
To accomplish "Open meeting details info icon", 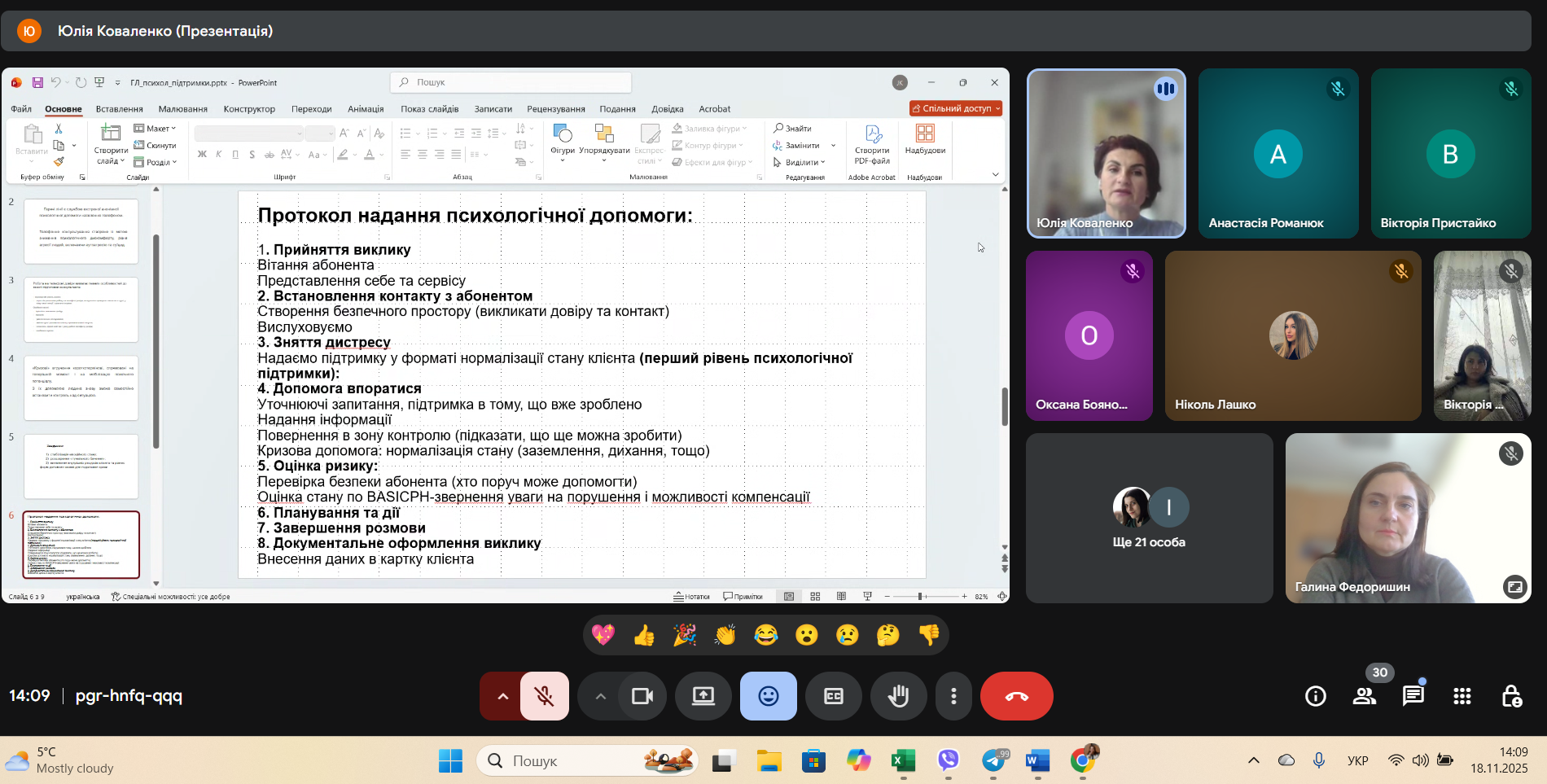I will (1316, 696).
